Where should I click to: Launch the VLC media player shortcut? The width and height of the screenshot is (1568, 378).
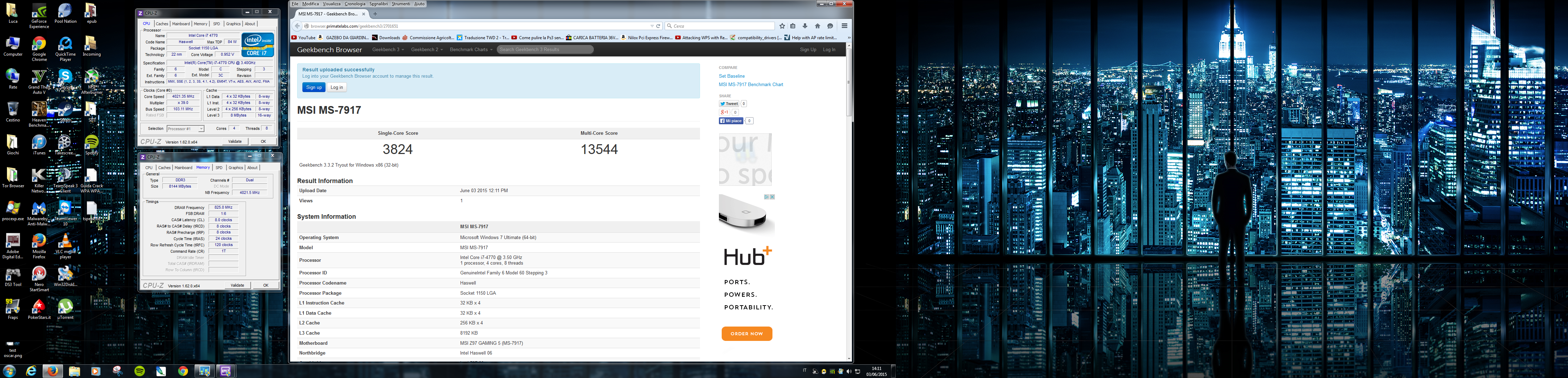(x=65, y=246)
